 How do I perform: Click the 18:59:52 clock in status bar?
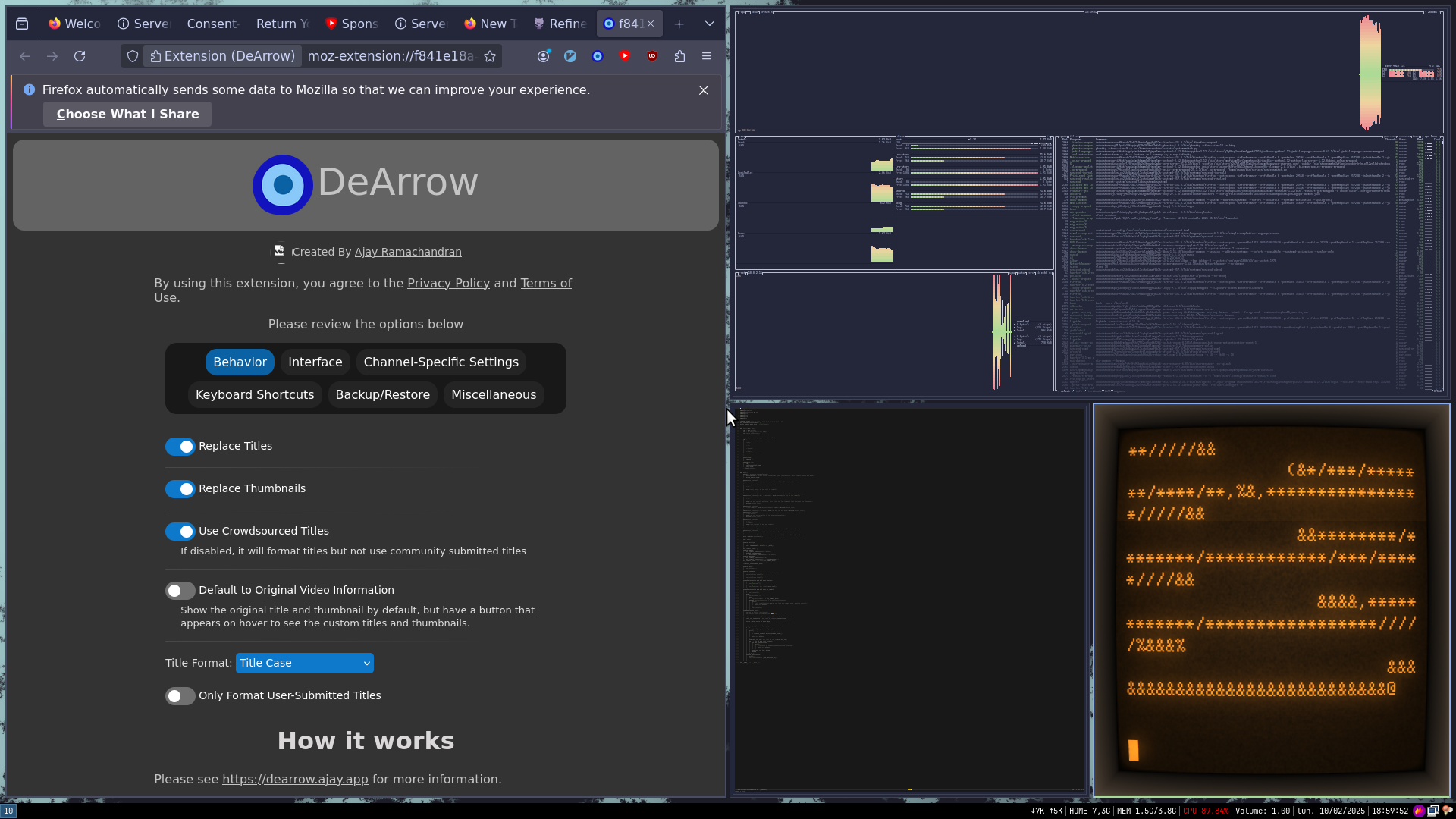coord(1389,811)
